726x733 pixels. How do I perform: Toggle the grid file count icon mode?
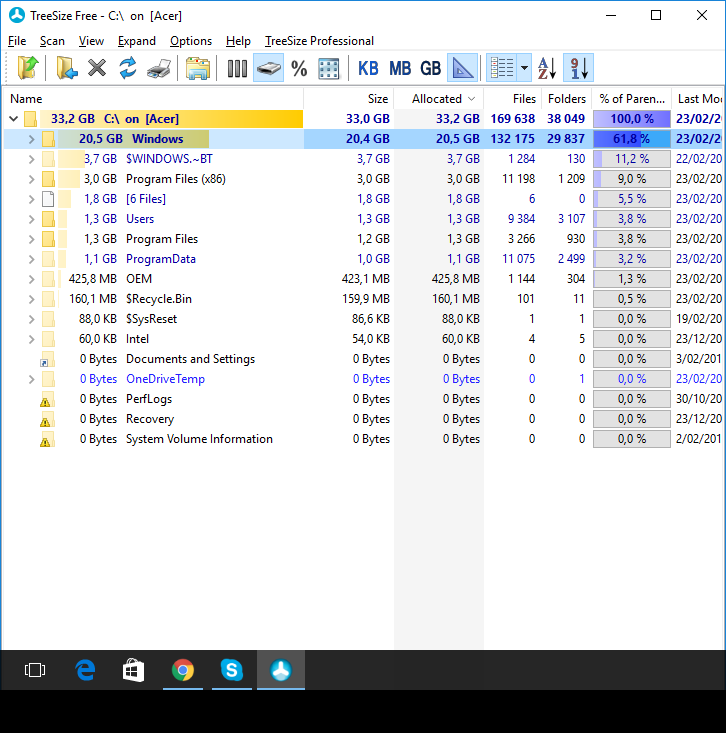coord(329,68)
